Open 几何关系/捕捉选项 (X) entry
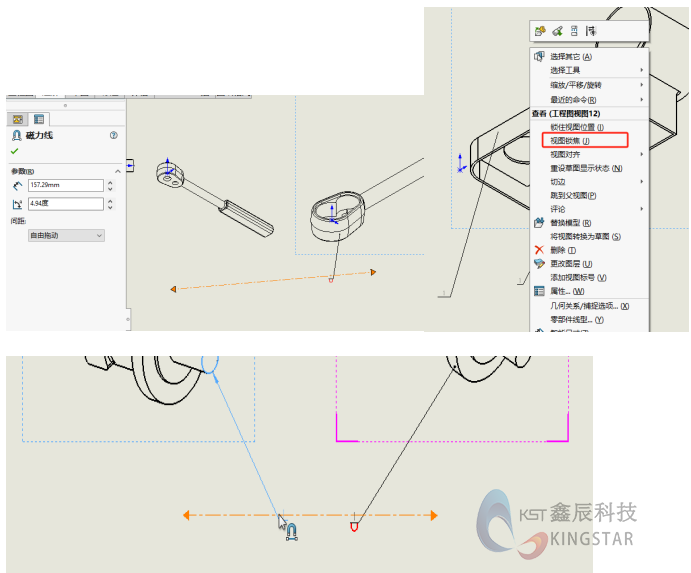The width and height of the screenshot is (691, 573). pos(589,306)
